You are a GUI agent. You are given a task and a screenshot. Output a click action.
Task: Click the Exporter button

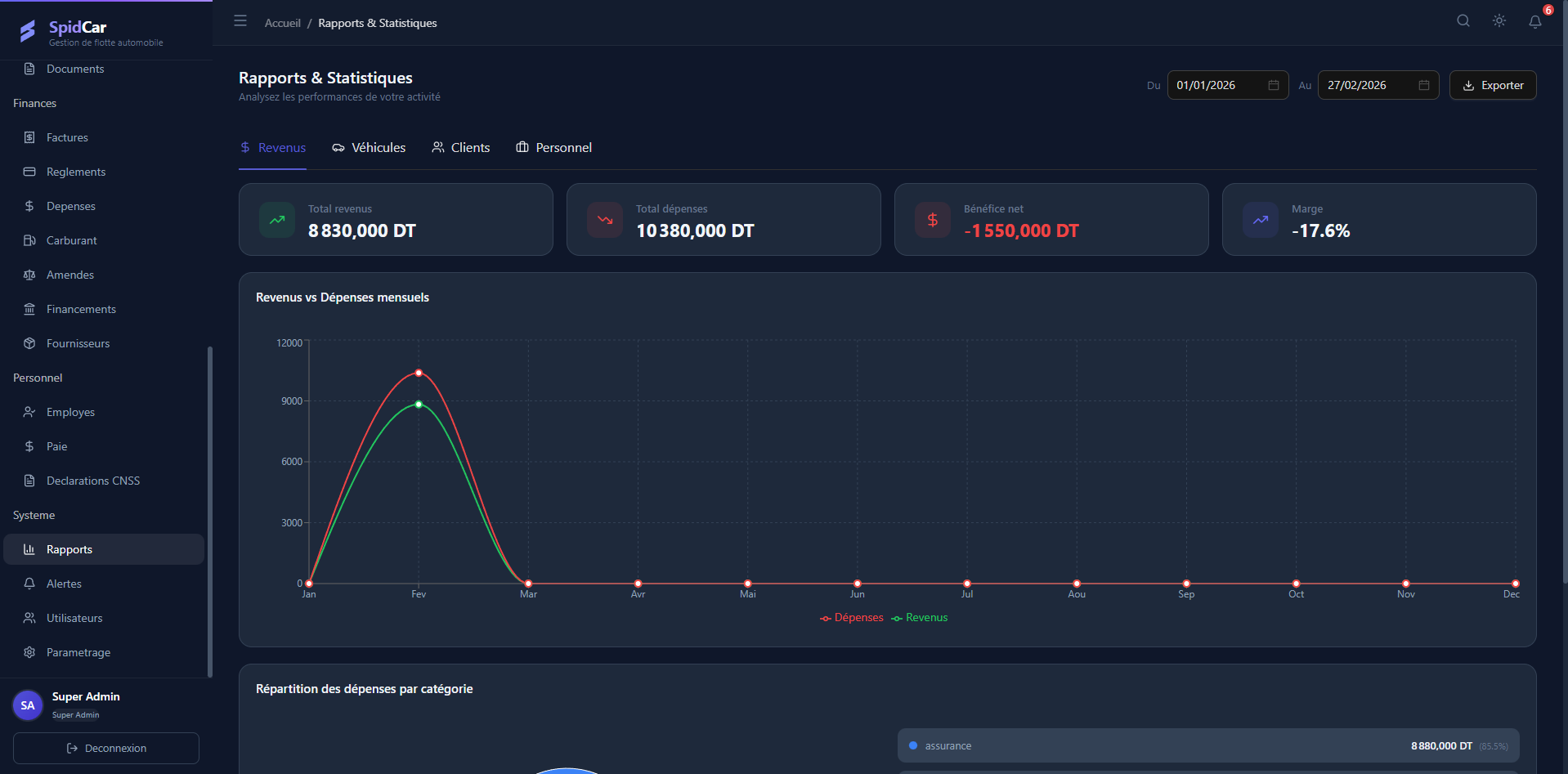1493,85
